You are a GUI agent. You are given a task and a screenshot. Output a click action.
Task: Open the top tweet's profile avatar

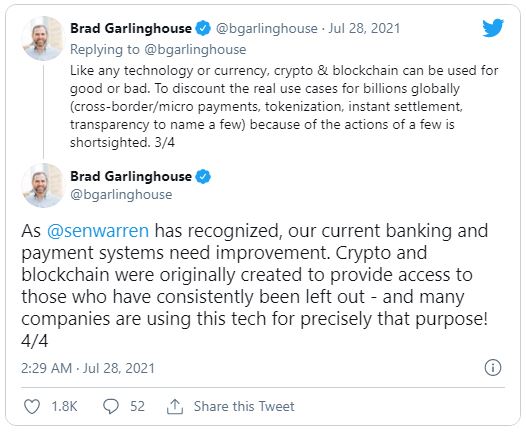43,38
